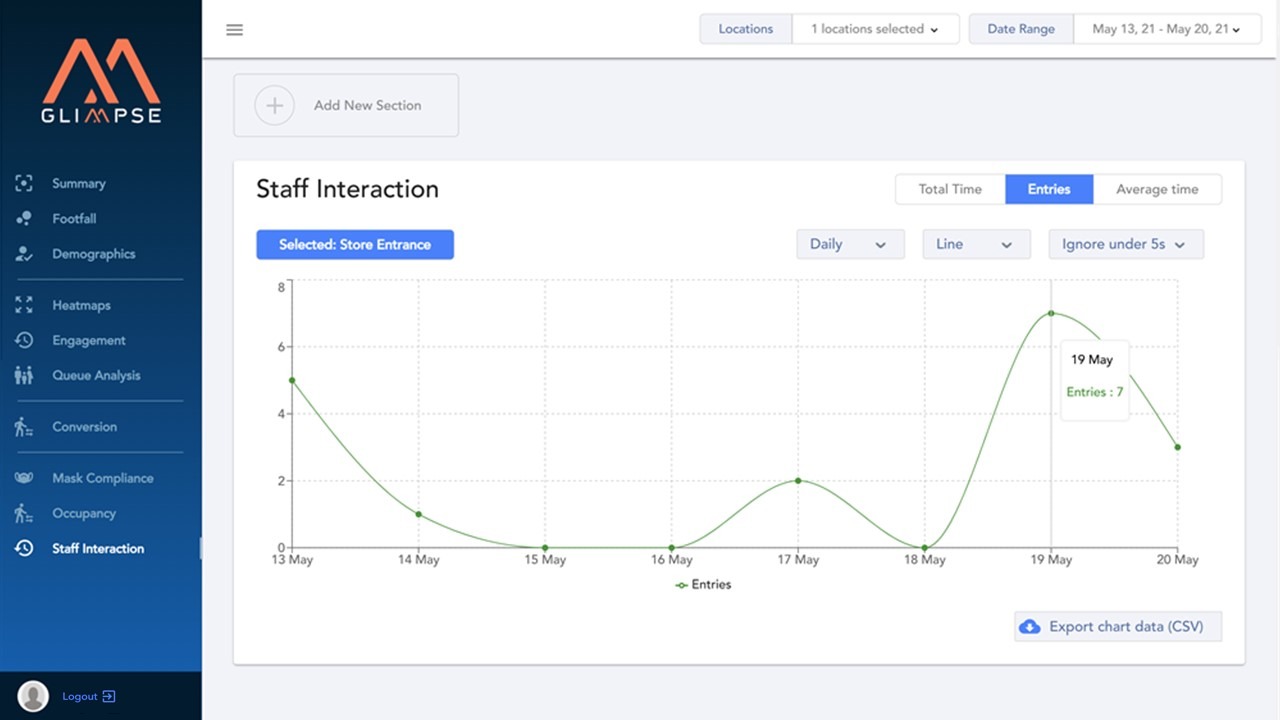Switch to the Total Time tab
This screenshot has height=720, width=1280.
pos(949,189)
